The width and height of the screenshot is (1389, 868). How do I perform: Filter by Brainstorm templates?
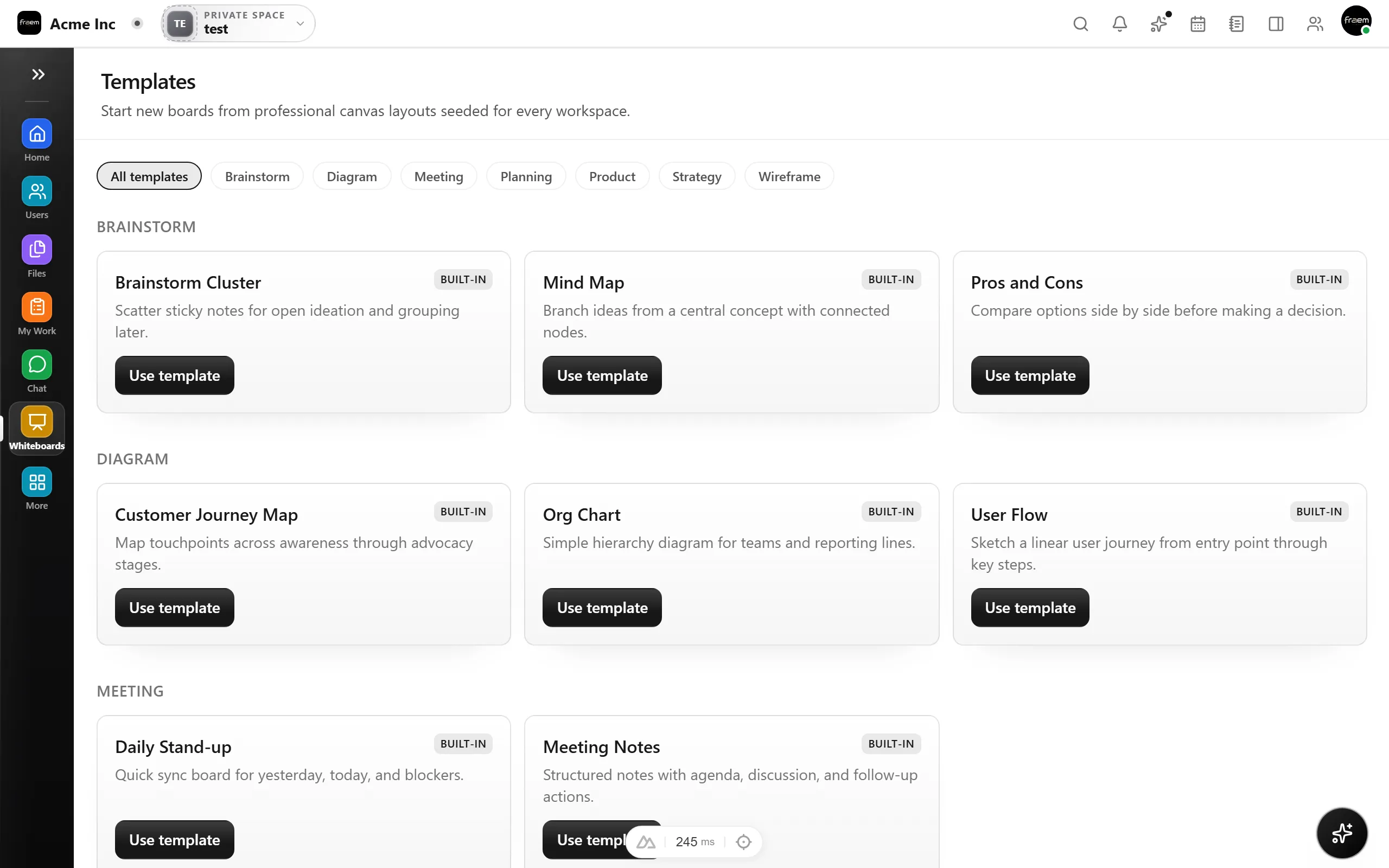tap(257, 176)
